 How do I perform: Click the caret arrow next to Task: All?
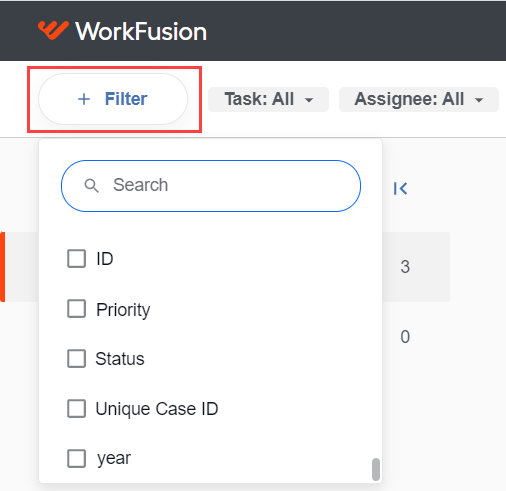coord(309,100)
